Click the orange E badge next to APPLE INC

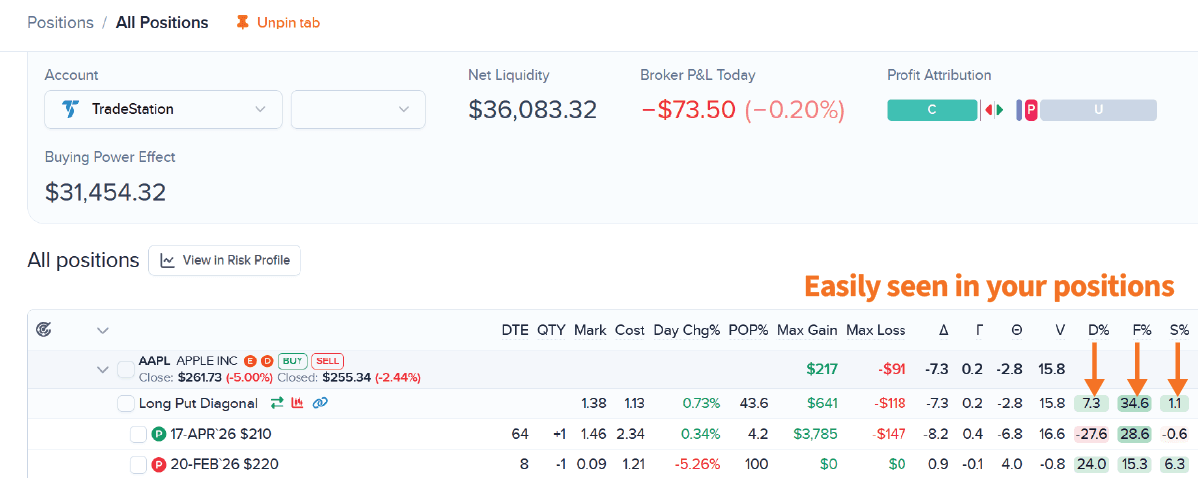click(x=249, y=361)
